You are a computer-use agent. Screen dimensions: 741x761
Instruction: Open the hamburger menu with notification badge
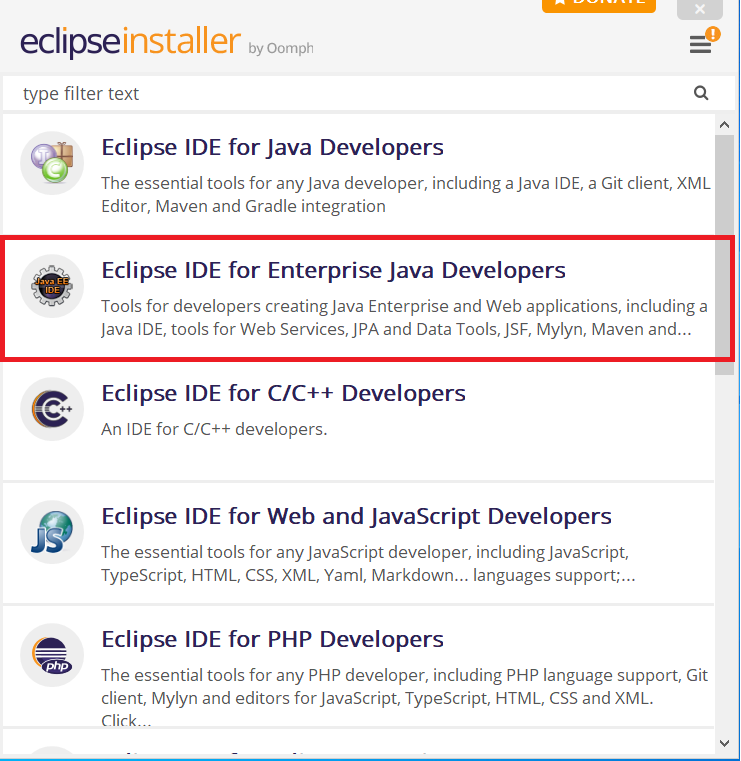(704, 41)
